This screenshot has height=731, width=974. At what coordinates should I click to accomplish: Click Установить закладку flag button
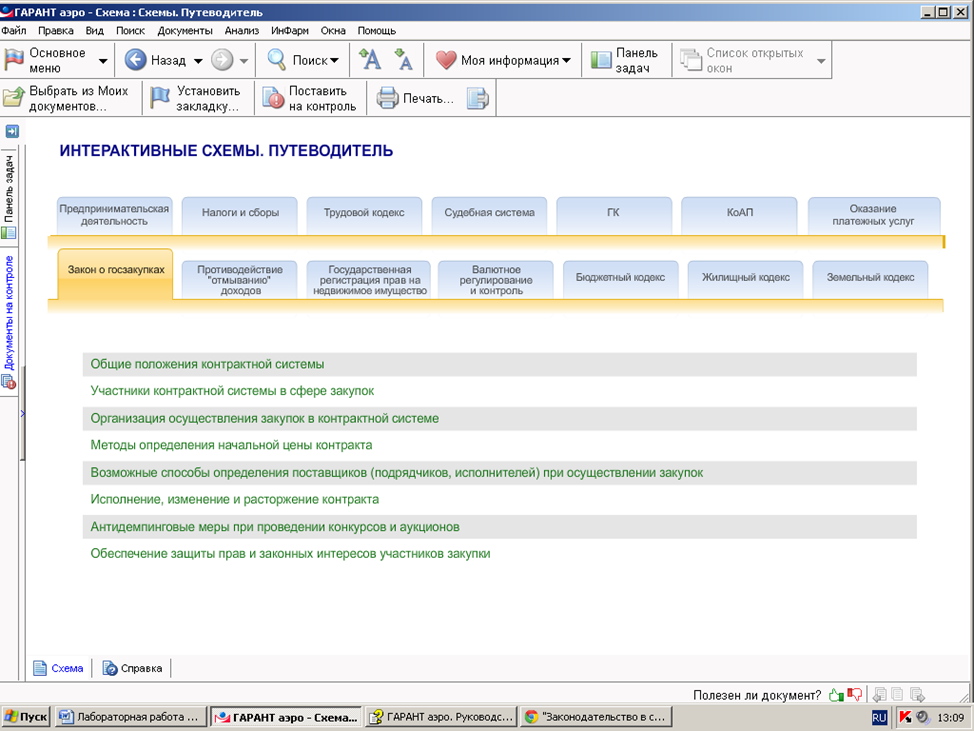pos(196,98)
